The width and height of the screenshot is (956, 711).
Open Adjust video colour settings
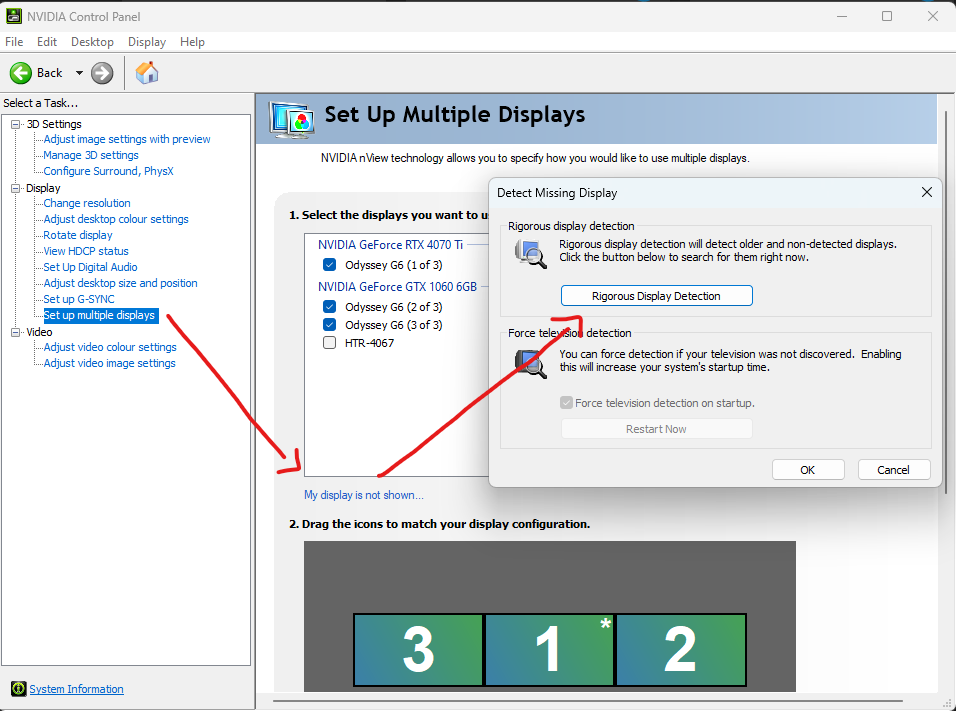pyautogui.click(x=110, y=347)
